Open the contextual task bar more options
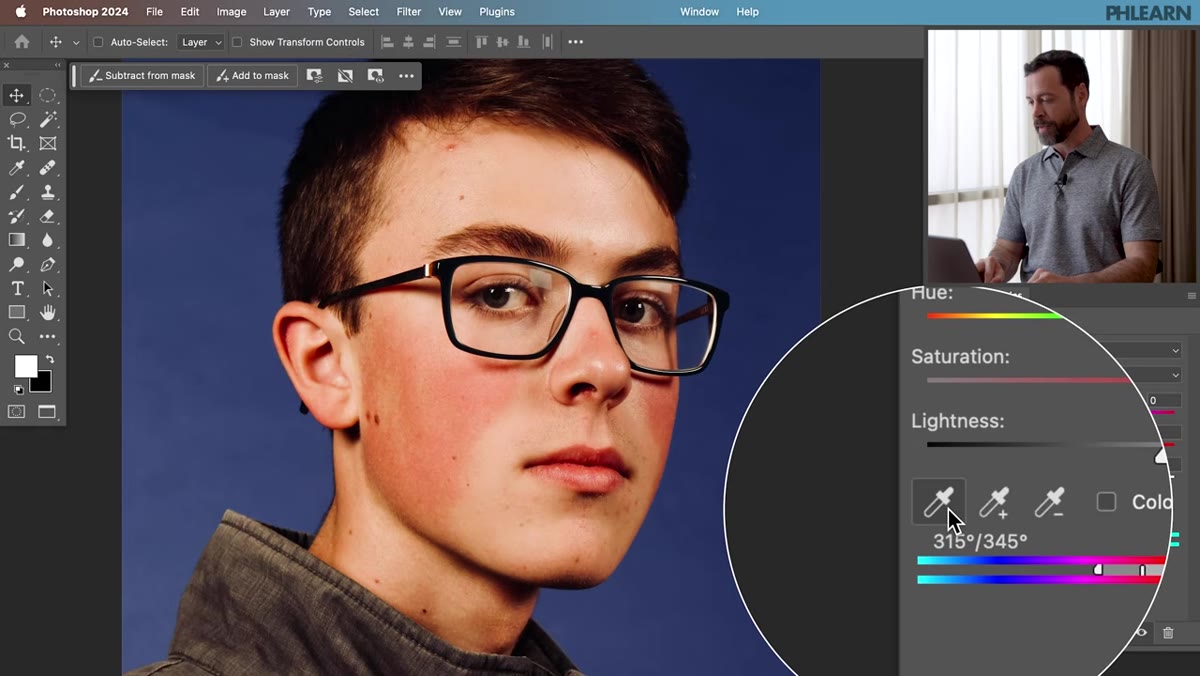Viewport: 1200px width, 676px height. [406, 76]
